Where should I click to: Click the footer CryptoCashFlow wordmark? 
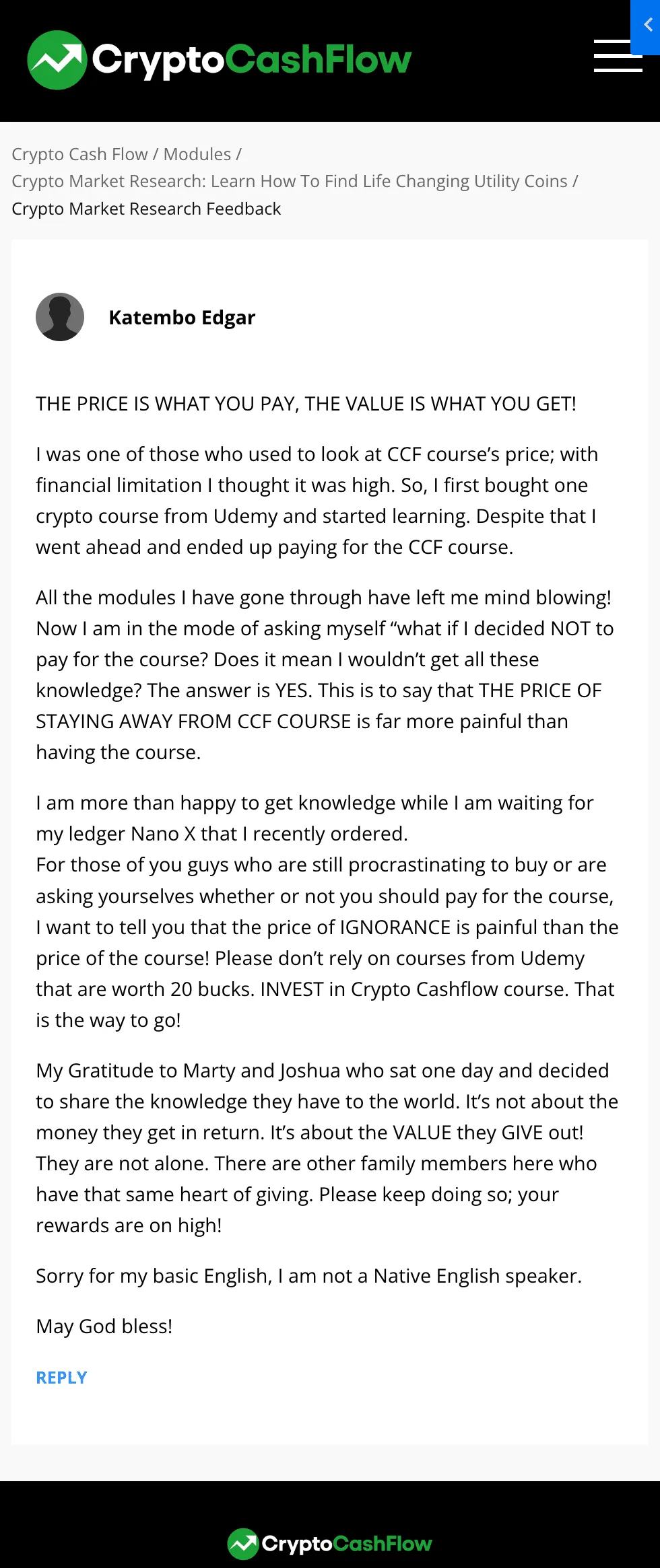(x=347, y=1544)
